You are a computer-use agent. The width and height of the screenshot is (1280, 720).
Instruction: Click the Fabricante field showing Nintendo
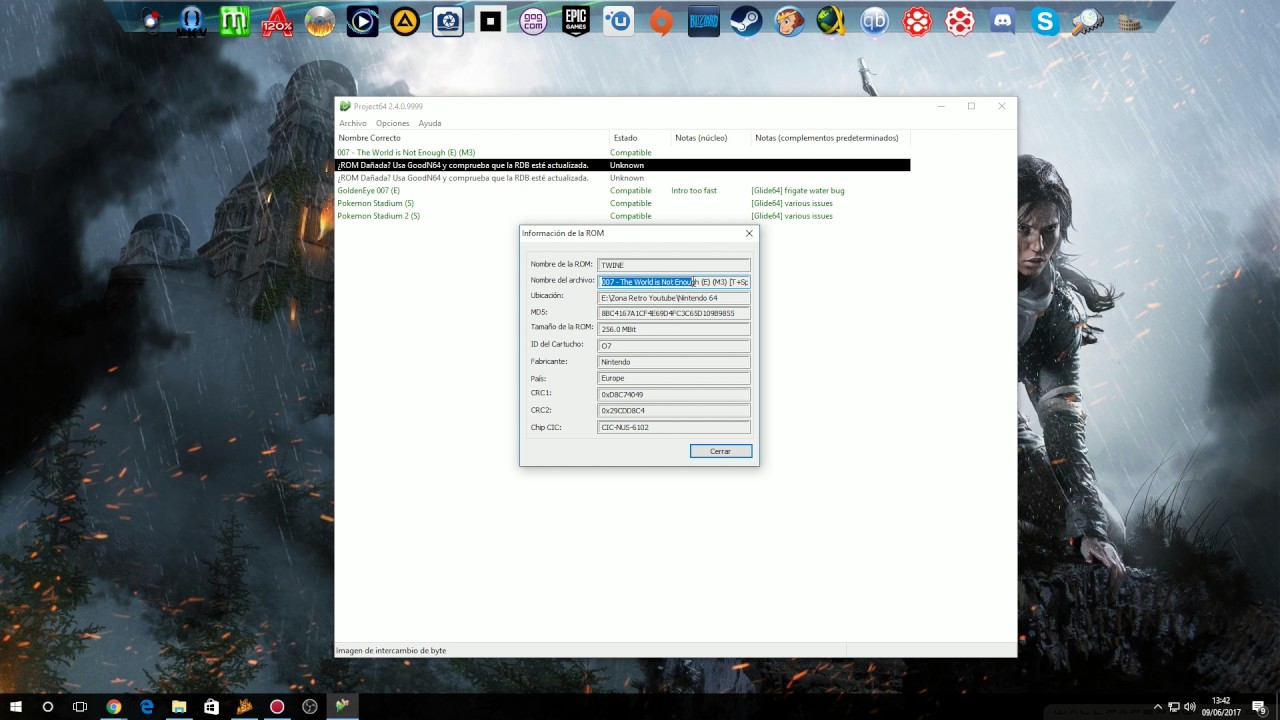pos(674,362)
